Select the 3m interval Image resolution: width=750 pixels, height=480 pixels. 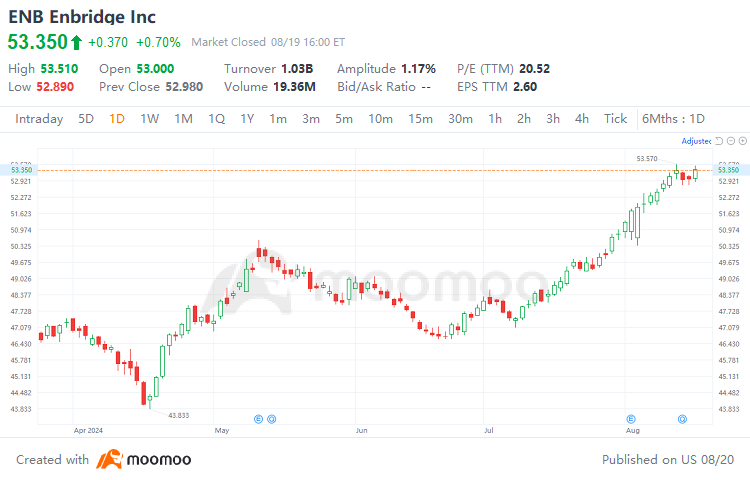coord(311,119)
